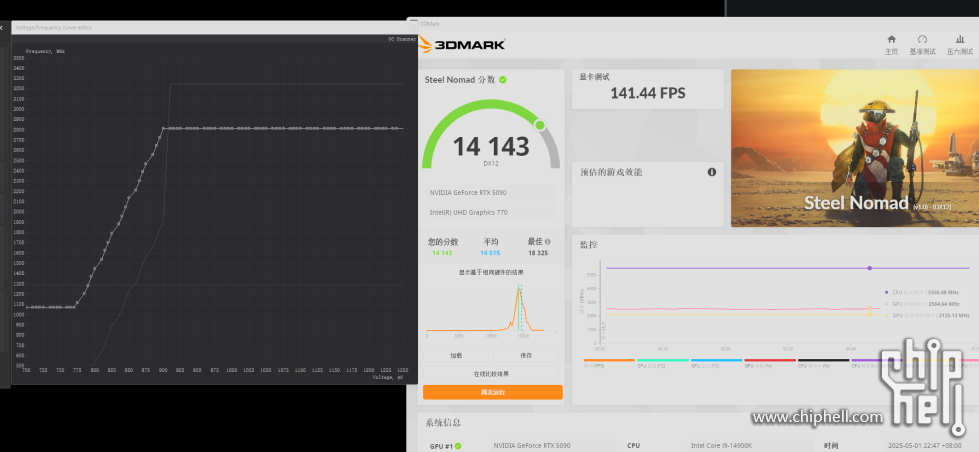This screenshot has width=979, height=452.
Task: Click the green check next to GPU #1
Action: click(458, 446)
